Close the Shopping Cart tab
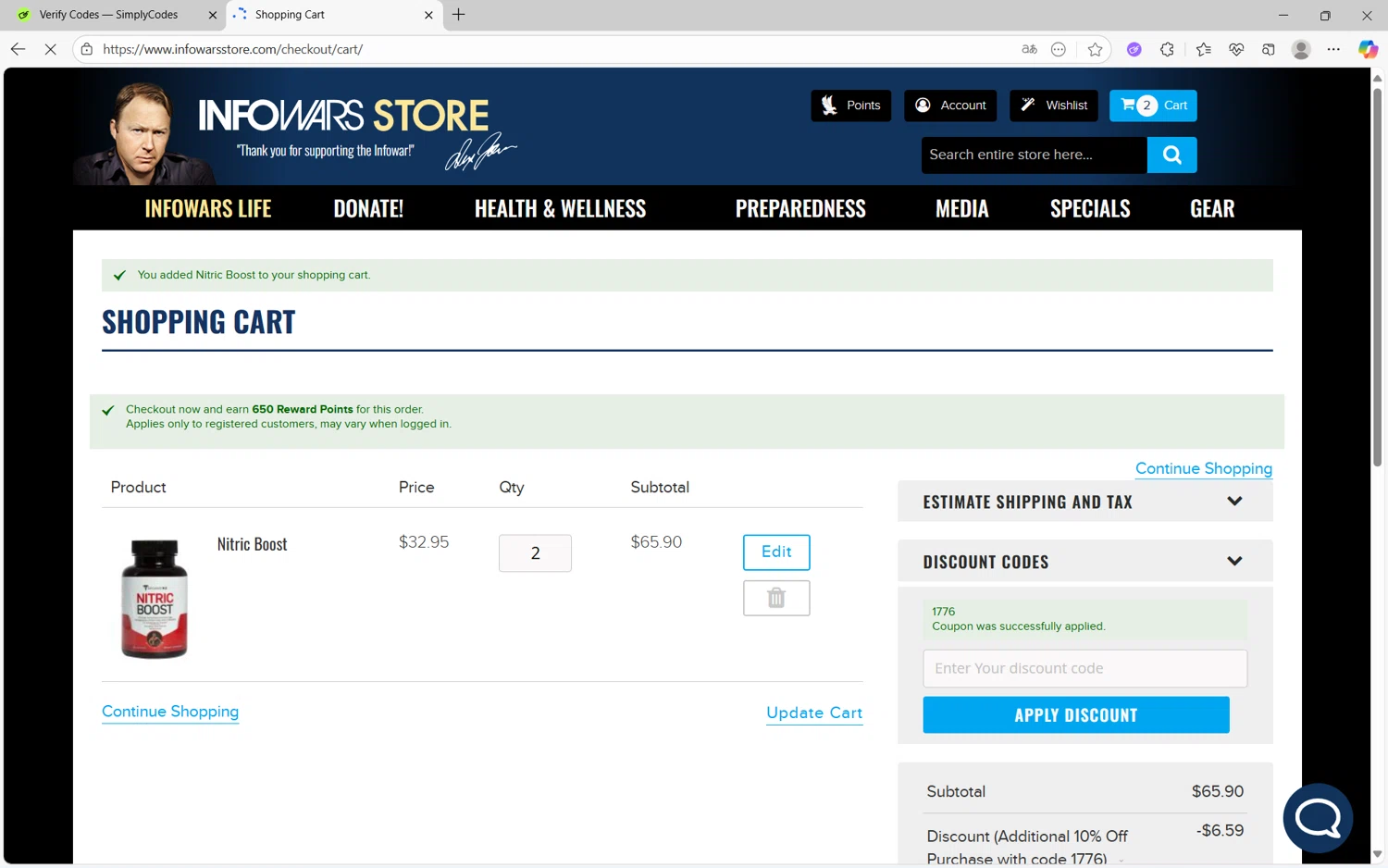This screenshot has height=868, width=1388. [x=428, y=15]
